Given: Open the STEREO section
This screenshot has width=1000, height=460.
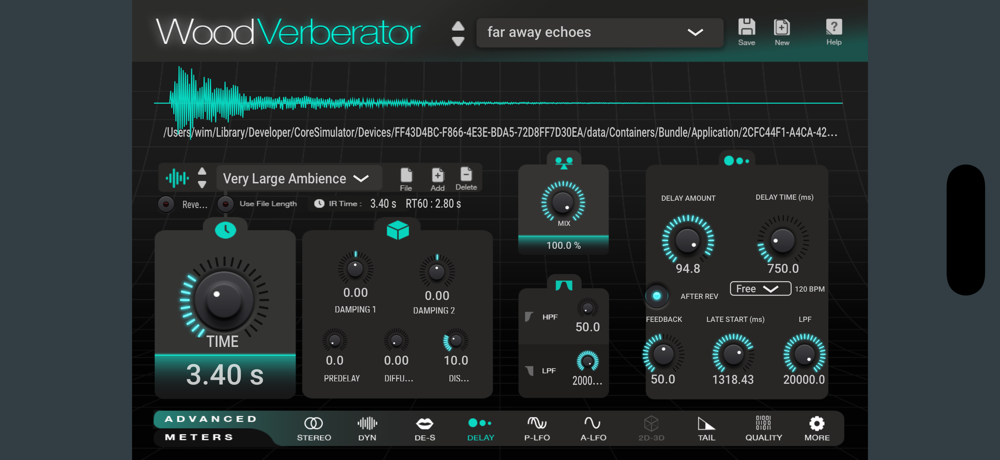Looking at the screenshot, I should [314, 429].
